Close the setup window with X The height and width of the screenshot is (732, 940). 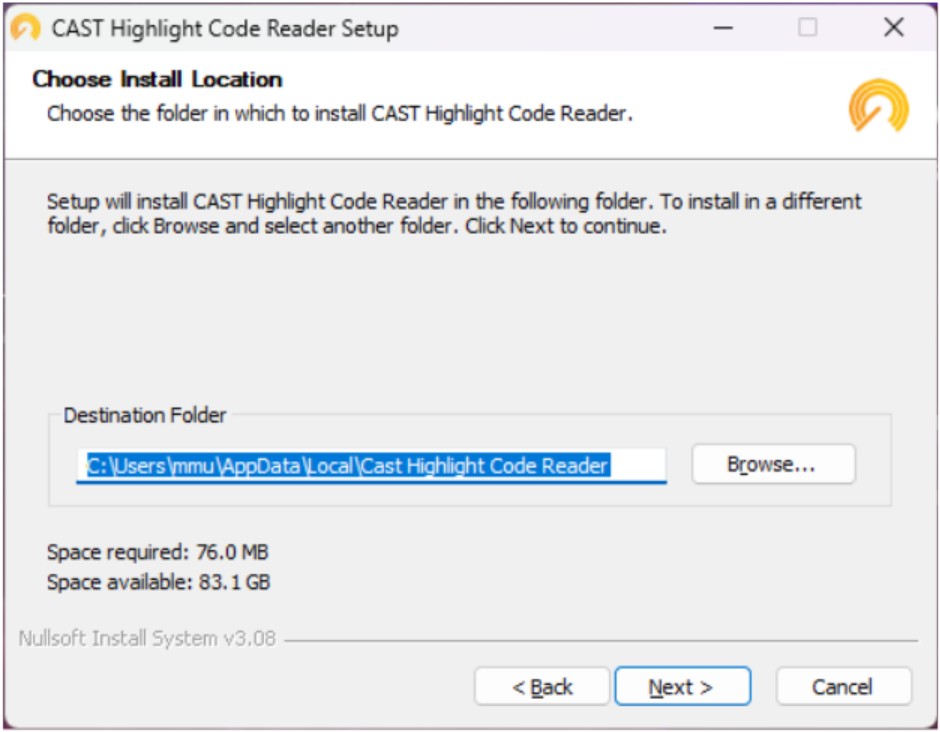[x=893, y=28]
